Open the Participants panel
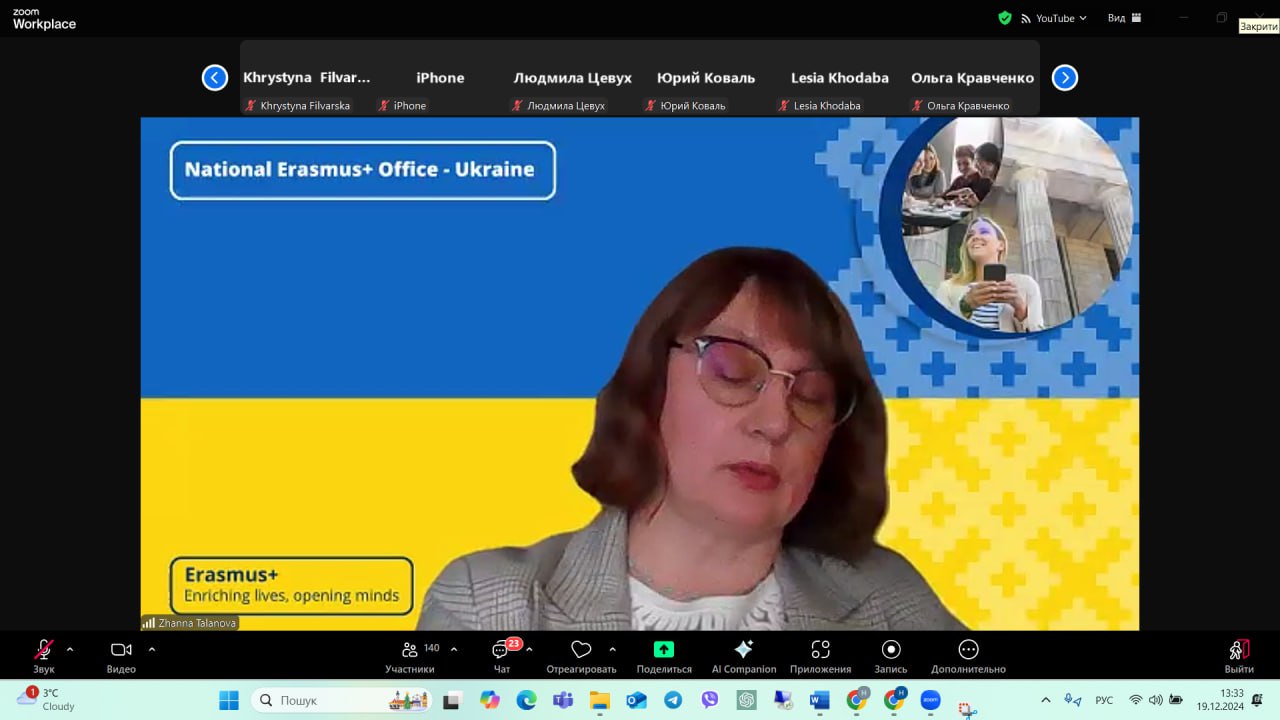 tap(409, 650)
